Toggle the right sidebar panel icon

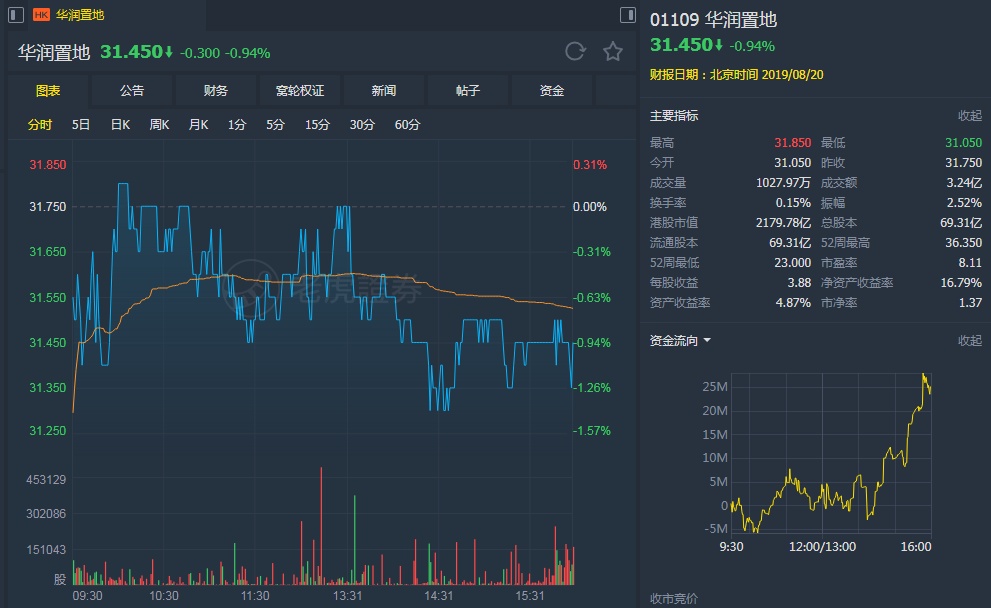tap(627, 15)
